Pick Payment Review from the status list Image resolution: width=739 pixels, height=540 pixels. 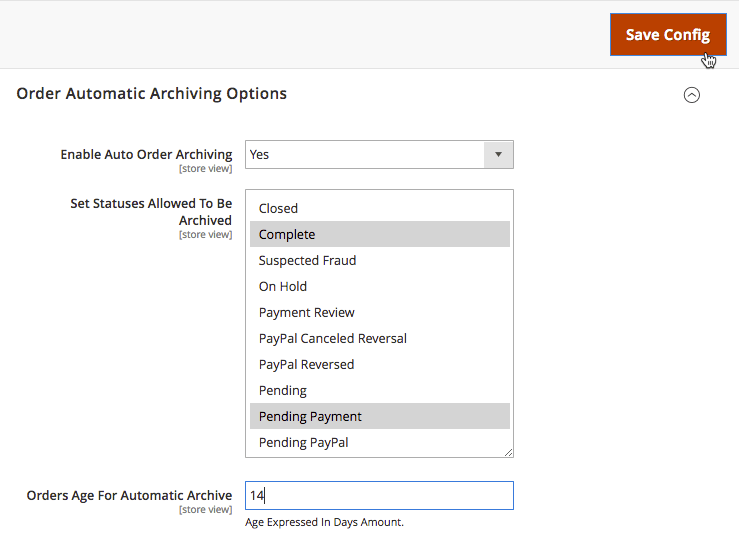(x=306, y=312)
